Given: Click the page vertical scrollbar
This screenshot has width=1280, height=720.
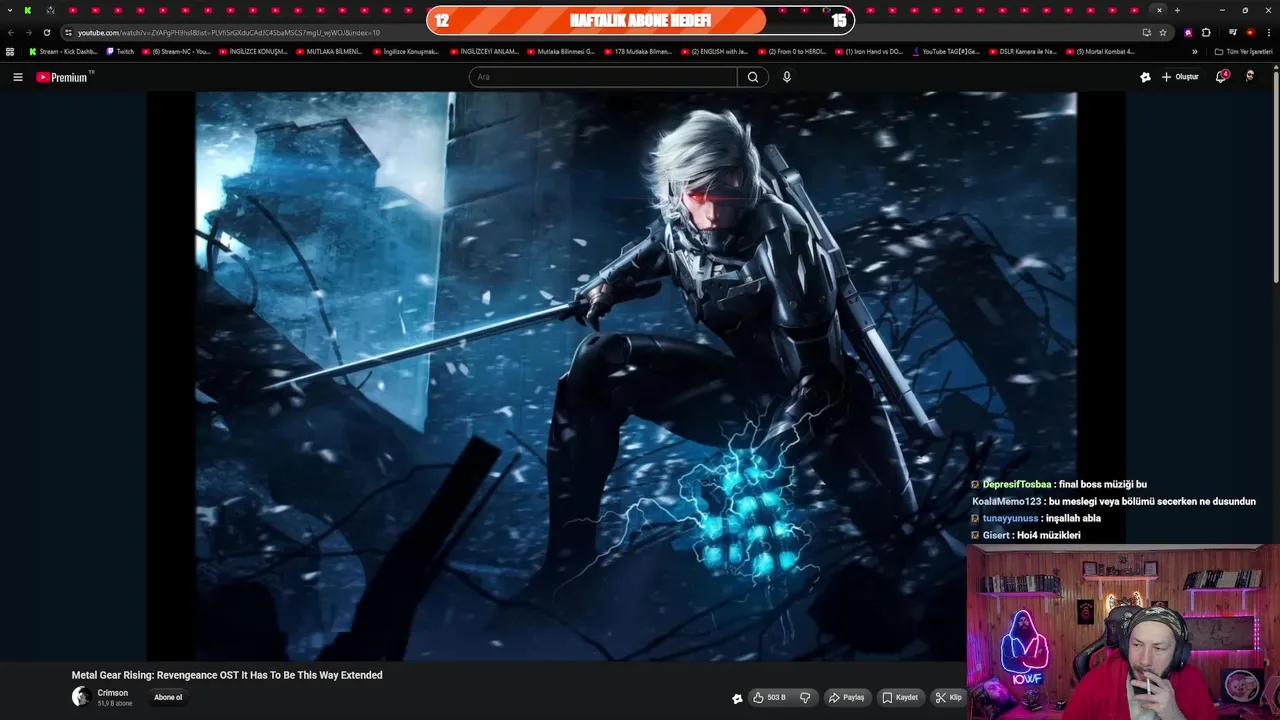Looking at the screenshot, I should click(1276, 180).
